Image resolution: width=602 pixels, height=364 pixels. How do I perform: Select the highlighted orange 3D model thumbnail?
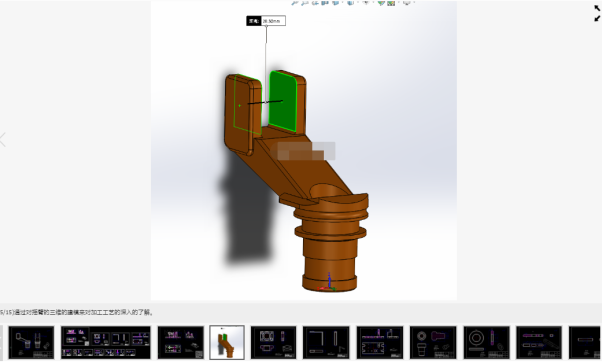227,342
